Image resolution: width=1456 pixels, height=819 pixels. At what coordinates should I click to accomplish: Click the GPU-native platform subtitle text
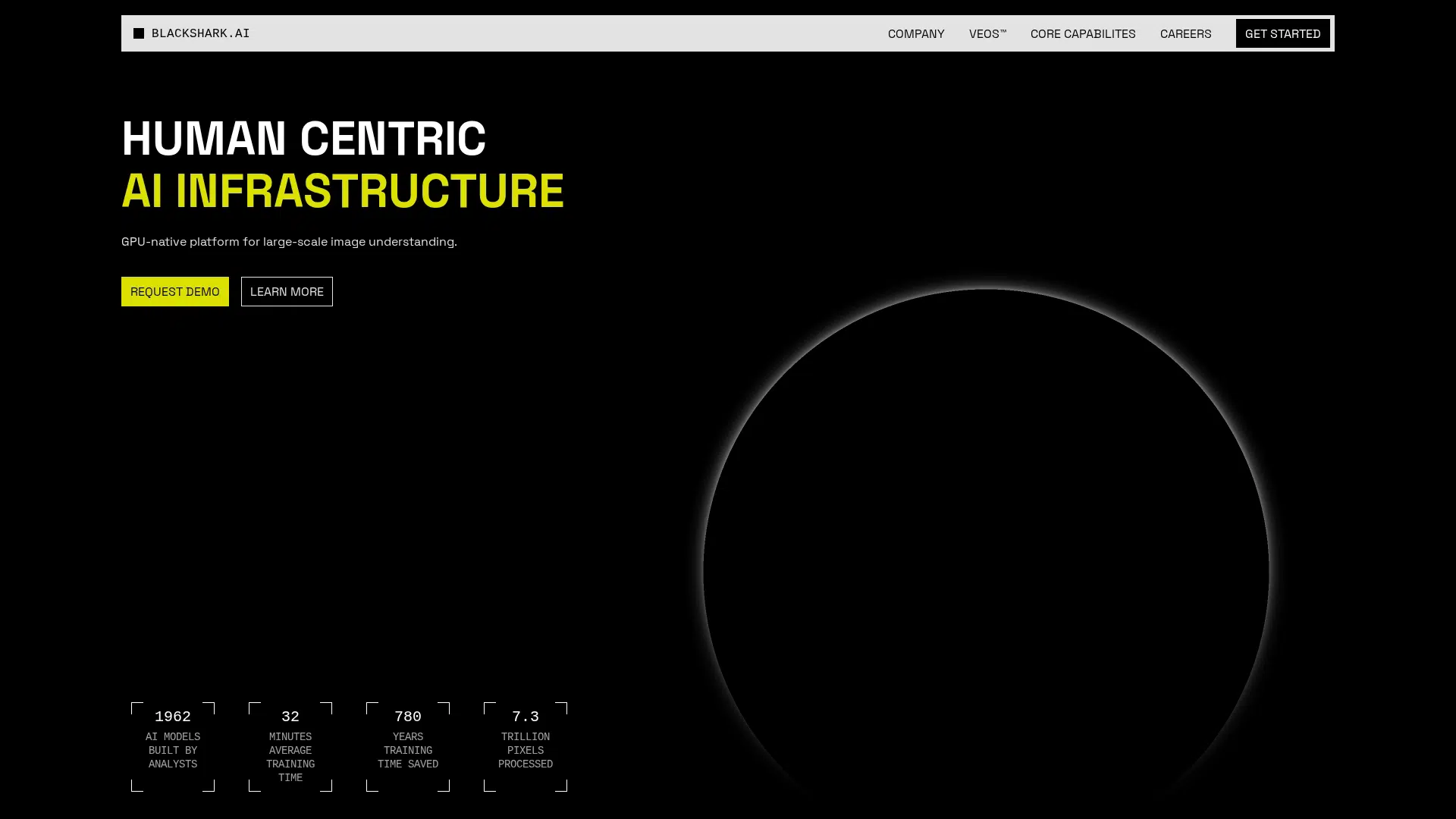click(x=289, y=242)
